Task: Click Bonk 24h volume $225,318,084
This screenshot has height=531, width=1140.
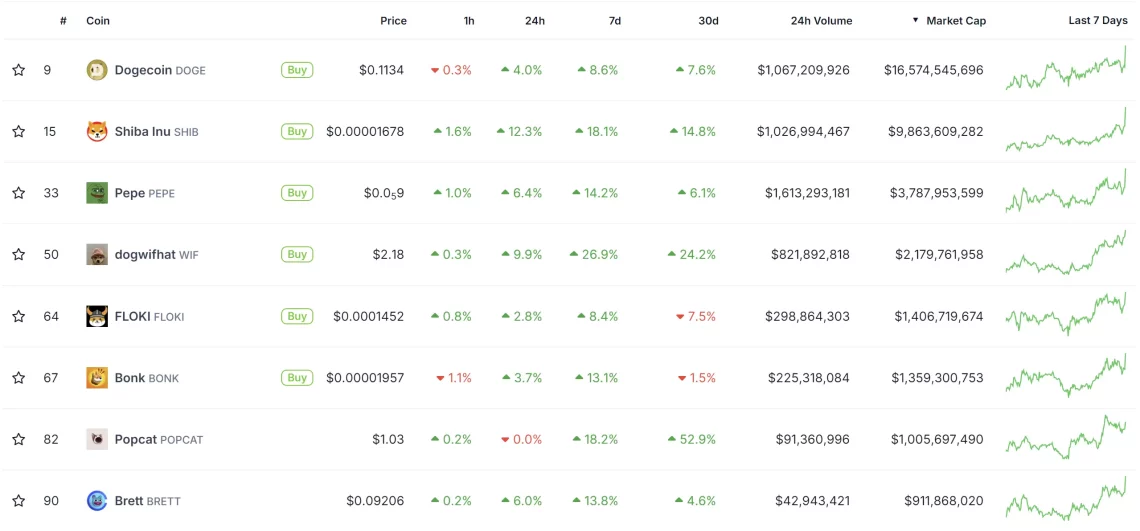Action: (x=808, y=378)
